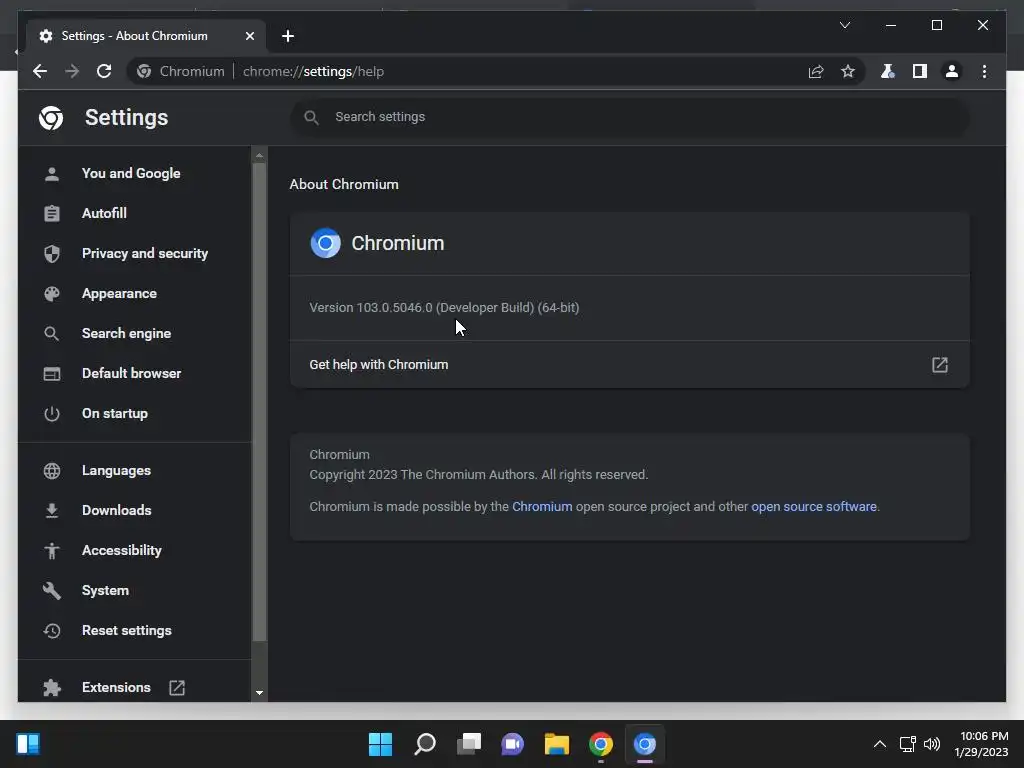Bookmark this page with the star icon

(x=848, y=71)
